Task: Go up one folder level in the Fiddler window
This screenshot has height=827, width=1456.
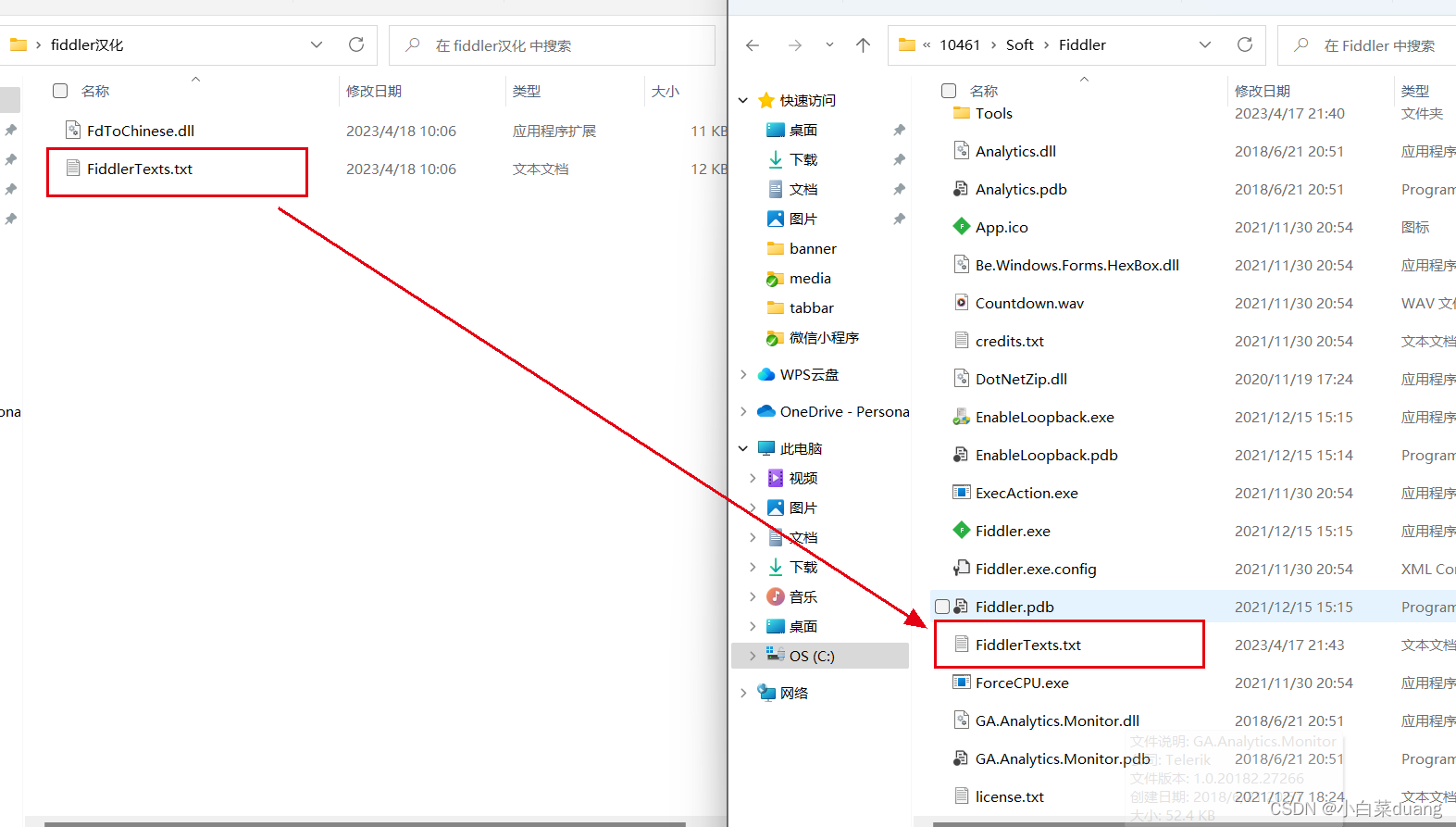Action: 863,44
